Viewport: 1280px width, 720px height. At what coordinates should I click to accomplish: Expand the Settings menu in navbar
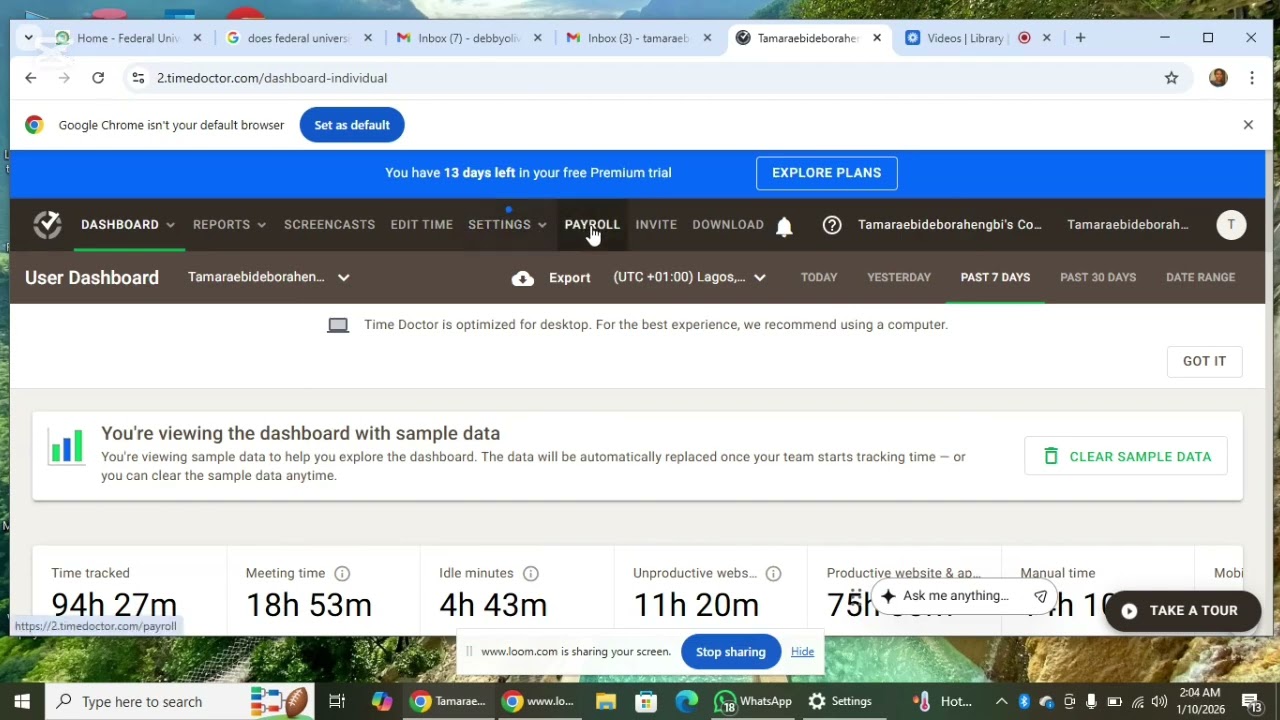pos(508,225)
